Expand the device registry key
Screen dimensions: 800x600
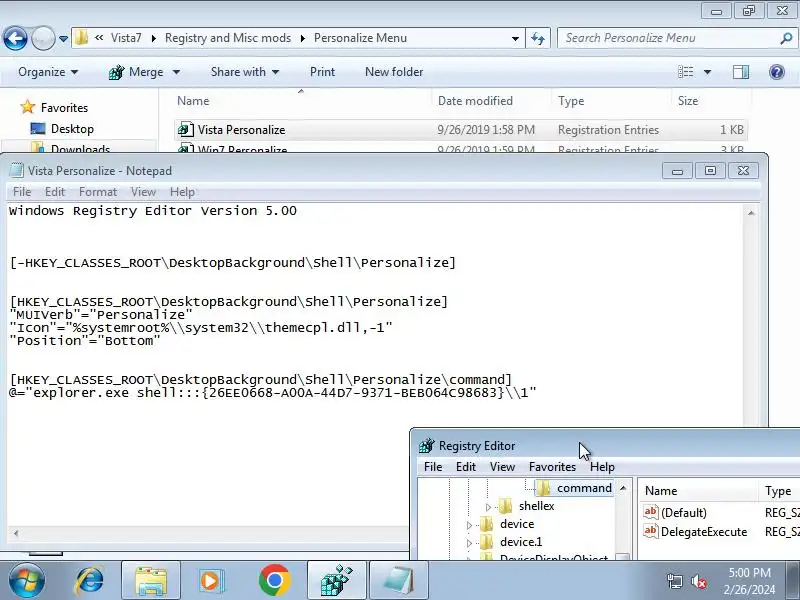(469, 525)
